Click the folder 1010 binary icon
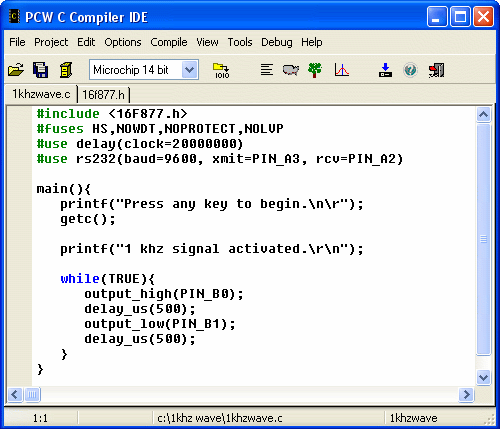500x429 pixels. point(222,70)
